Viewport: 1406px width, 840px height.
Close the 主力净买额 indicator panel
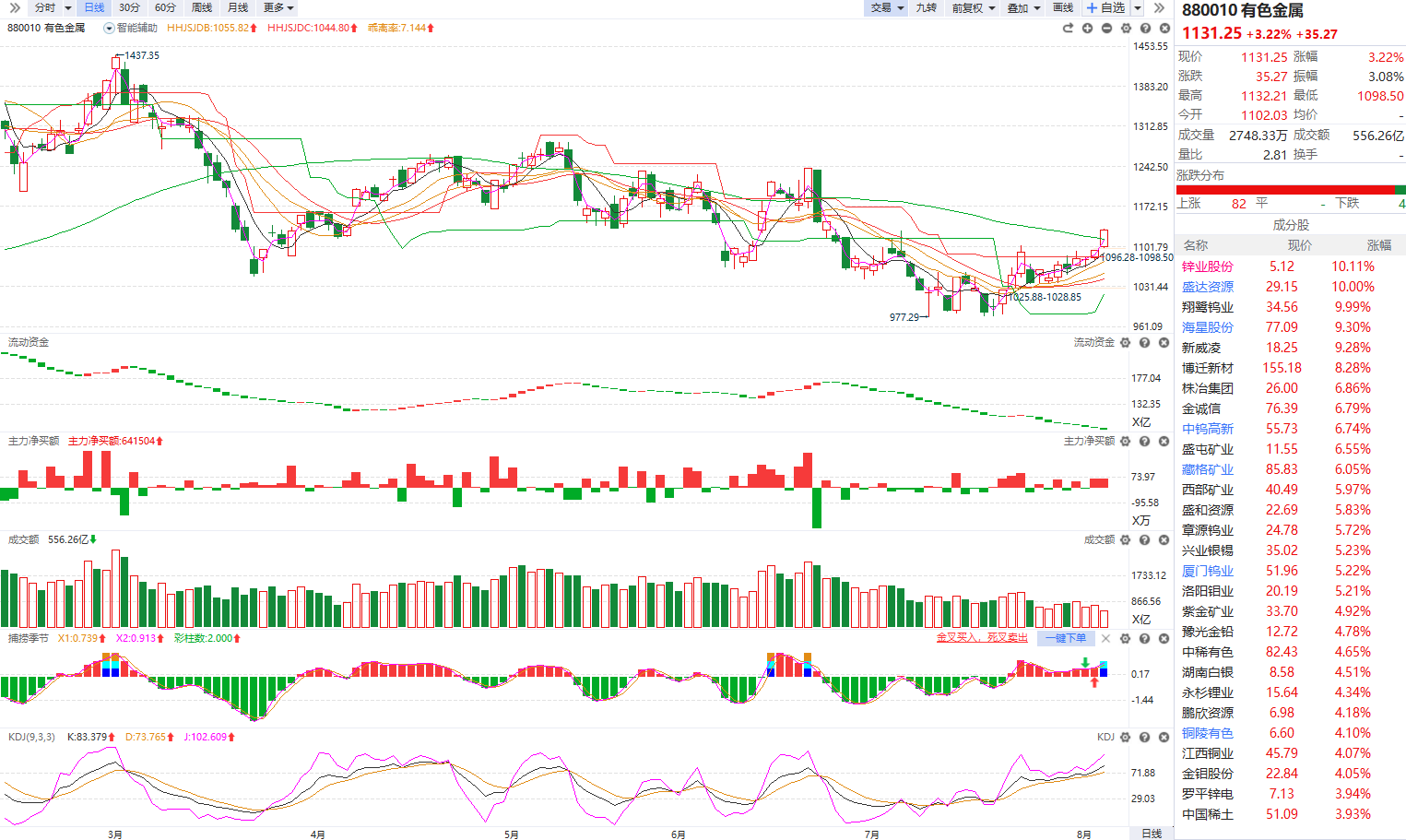click(x=1164, y=442)
